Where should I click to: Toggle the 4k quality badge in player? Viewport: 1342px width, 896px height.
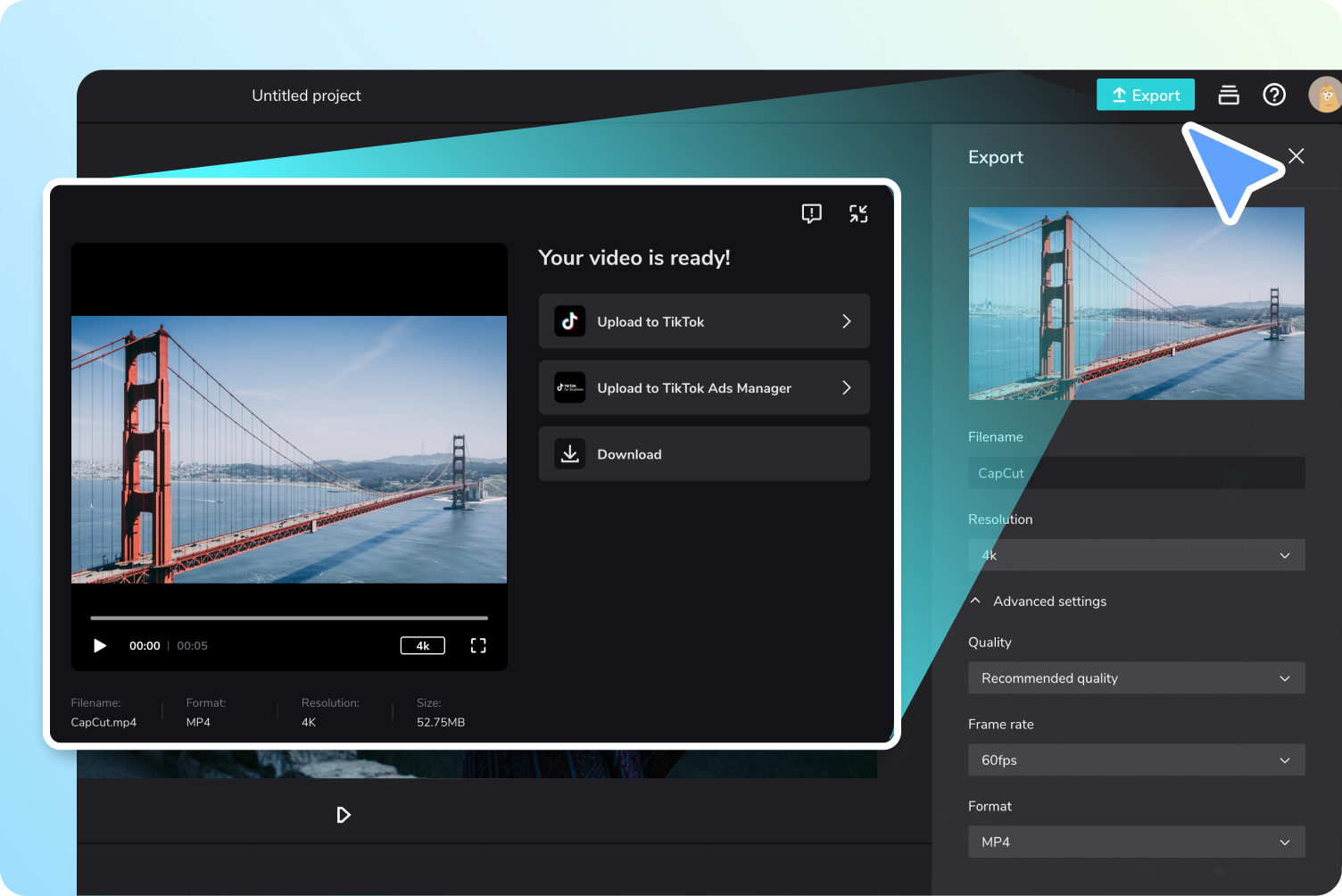pos(423,645)
